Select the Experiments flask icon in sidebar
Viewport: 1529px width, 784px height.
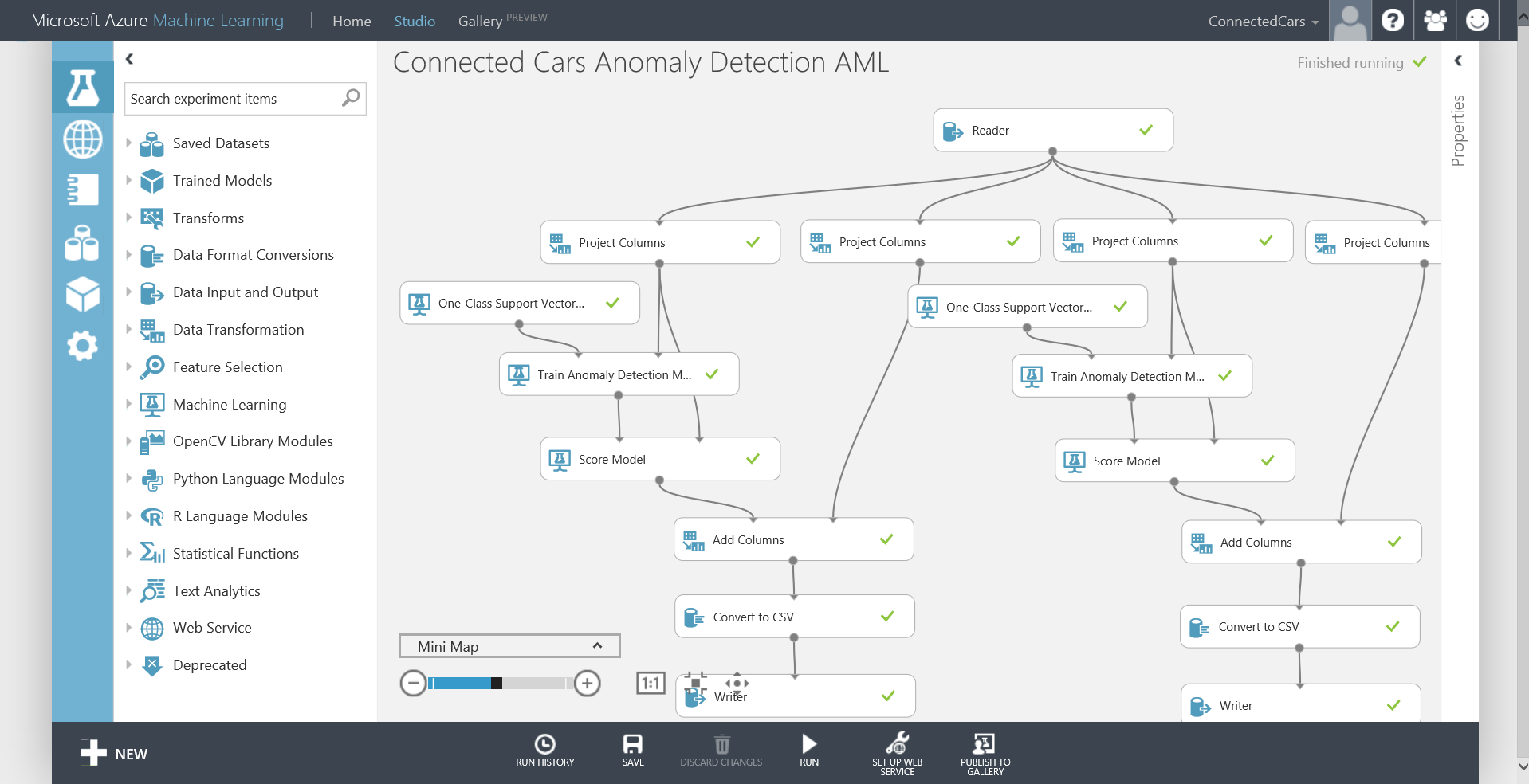(82, 88)
